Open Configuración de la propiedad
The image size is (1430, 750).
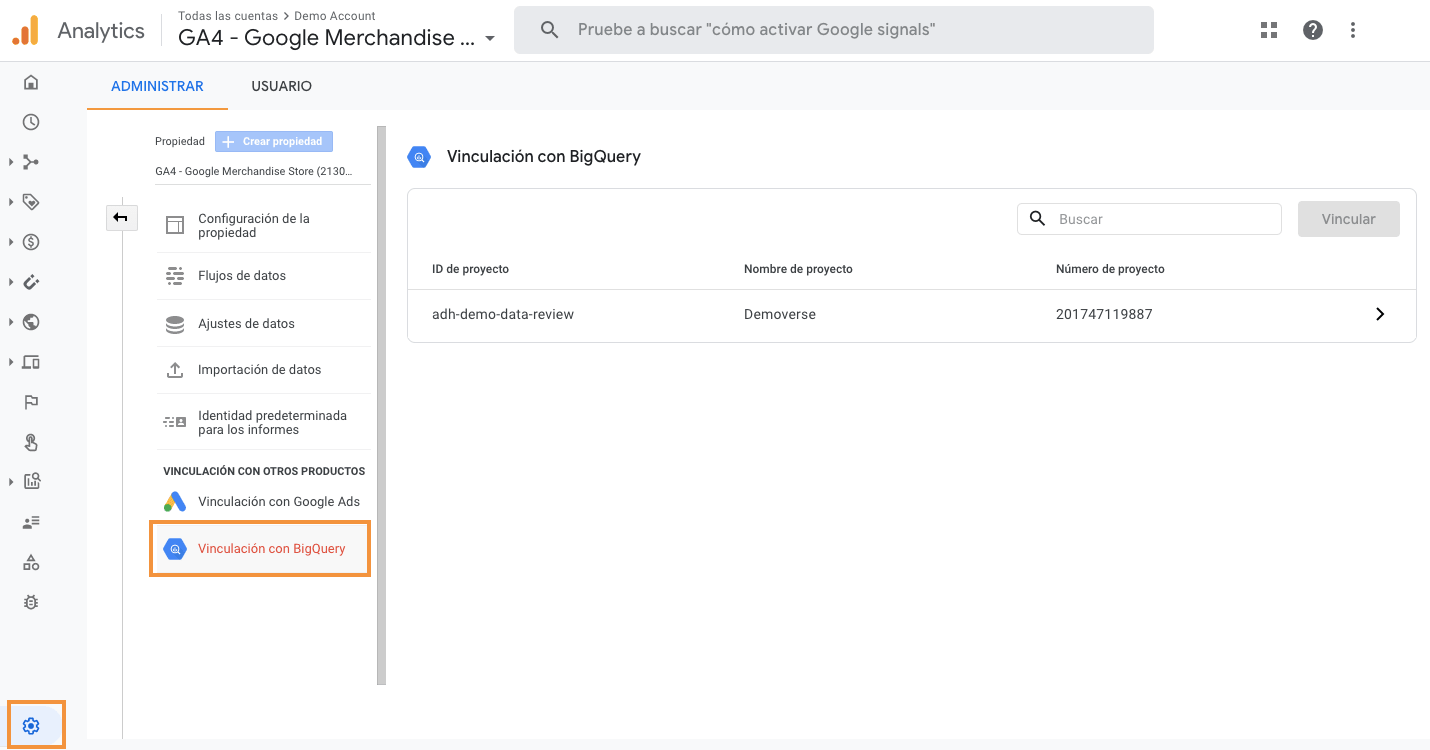(263, 225)
